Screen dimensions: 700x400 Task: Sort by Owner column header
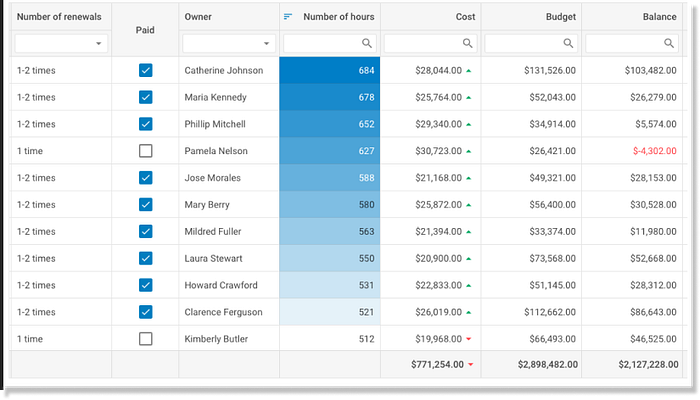tap(229, 17)
